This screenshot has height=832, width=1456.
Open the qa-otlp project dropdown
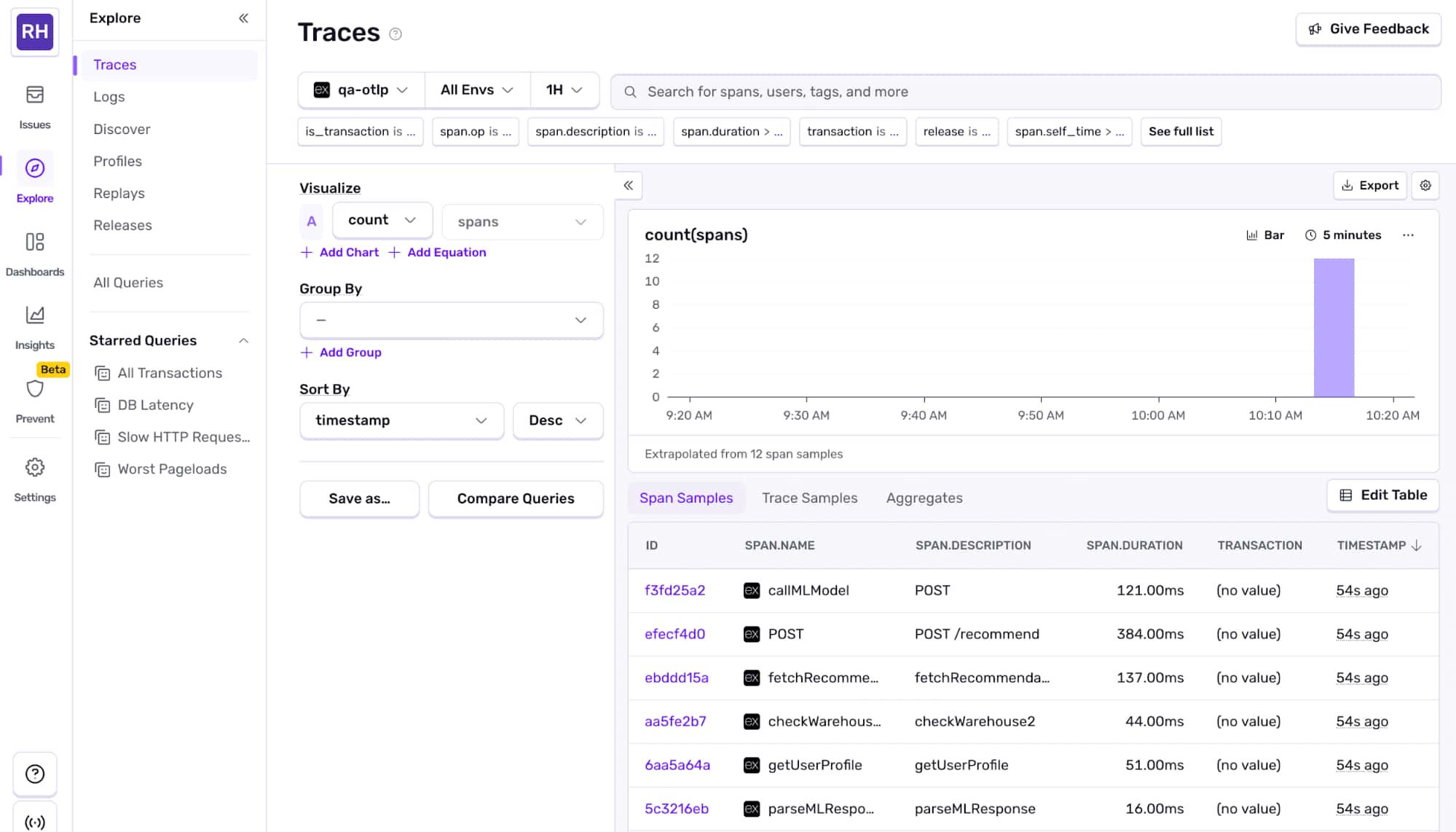pyautogui.click(x=361, y=90)
